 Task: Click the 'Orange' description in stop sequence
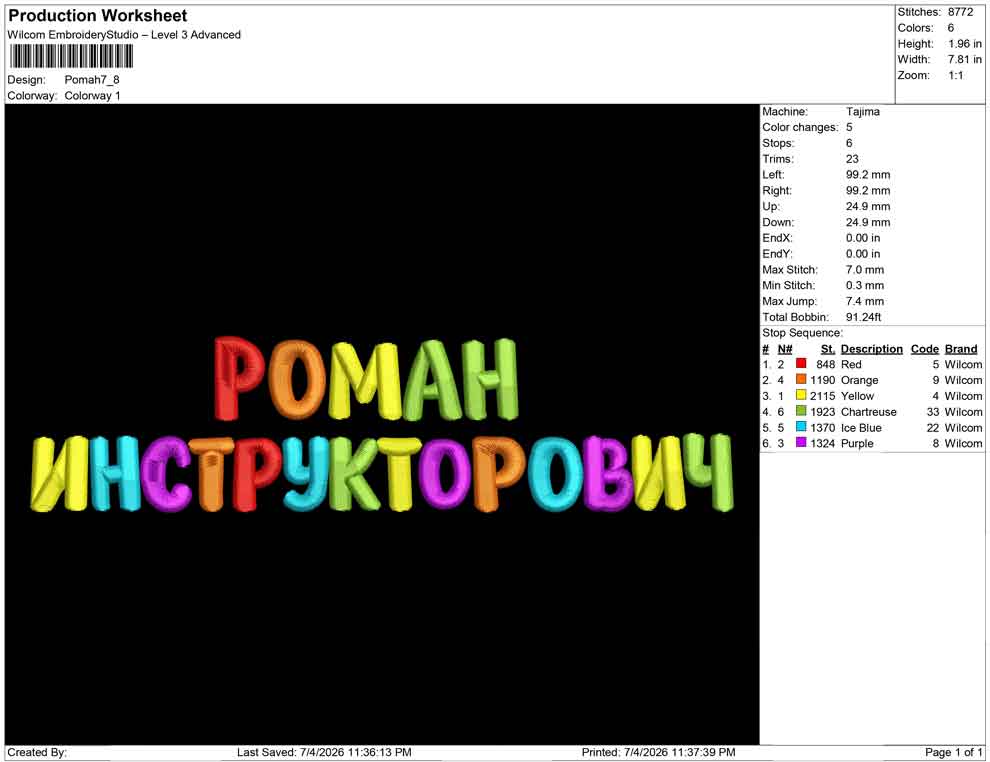click(x=859, y=380)
